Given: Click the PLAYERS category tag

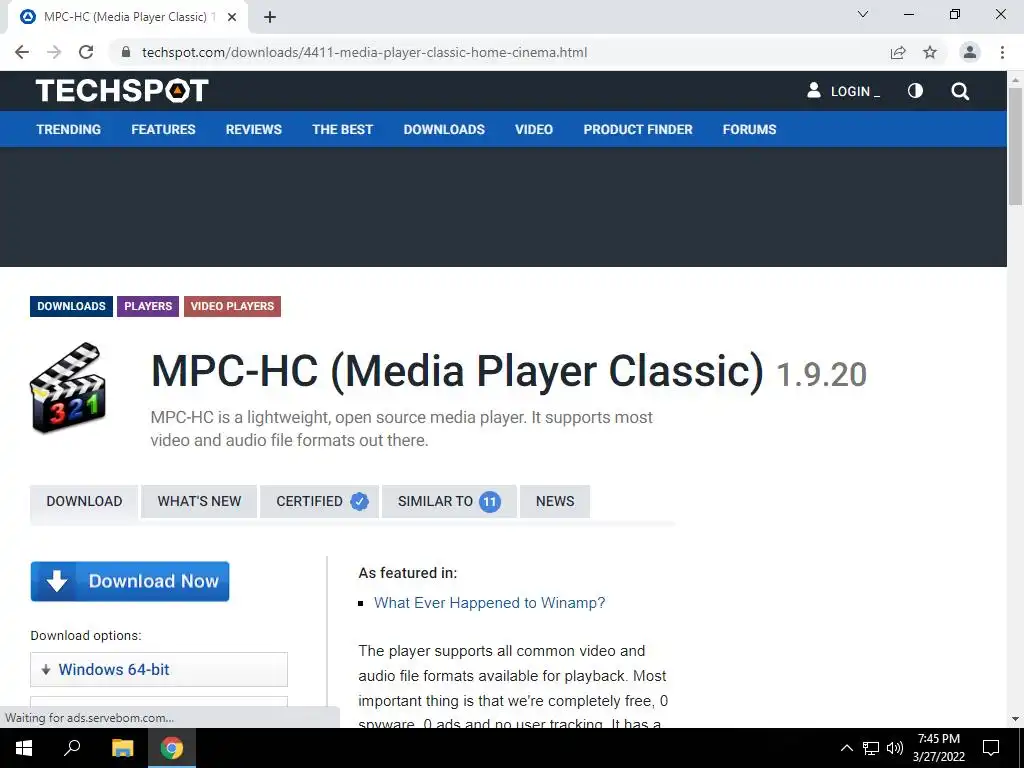Looking at the screenshot, I should (x=148, y=306).
